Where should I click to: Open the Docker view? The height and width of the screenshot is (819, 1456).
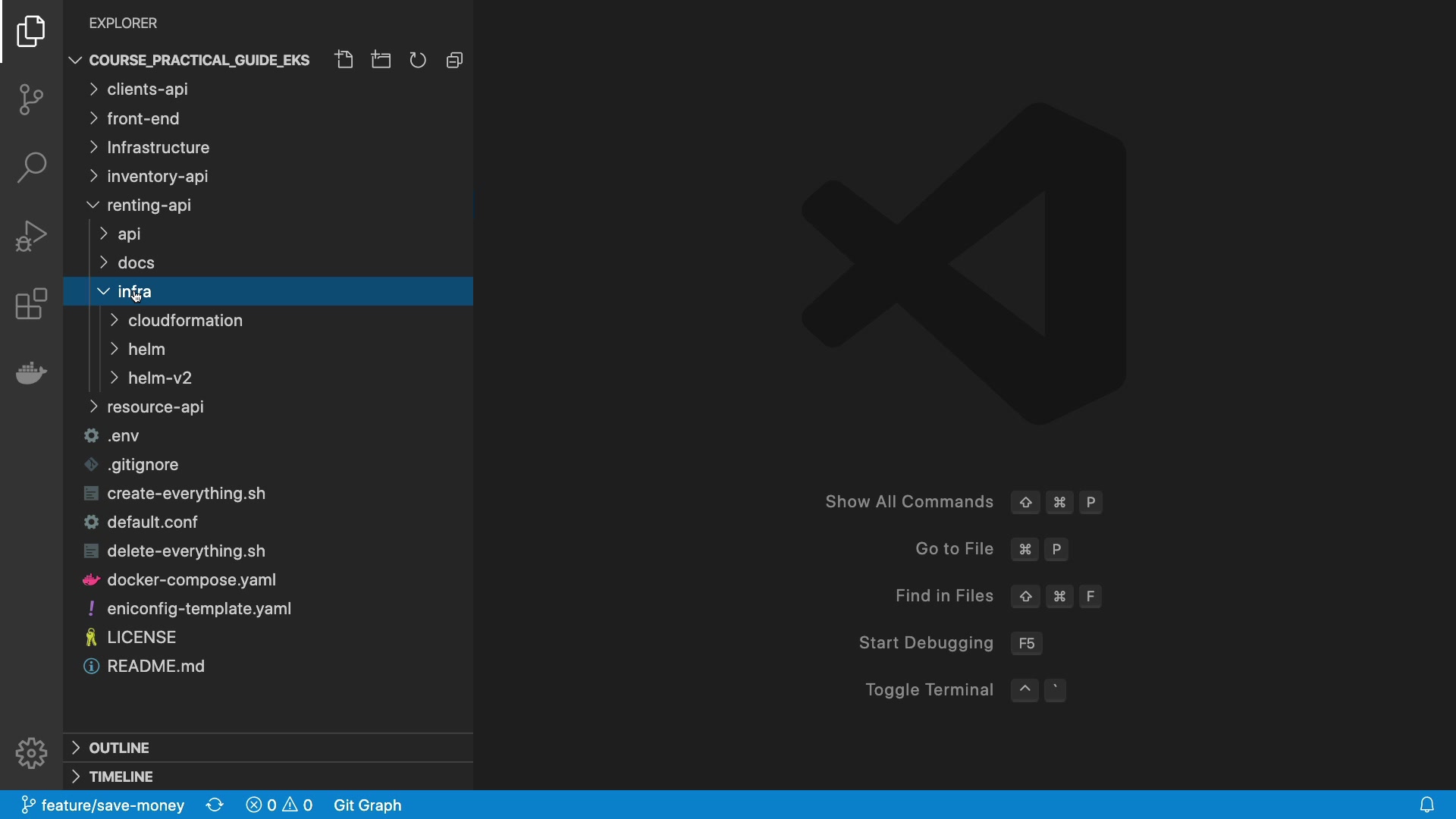point(31,372)
